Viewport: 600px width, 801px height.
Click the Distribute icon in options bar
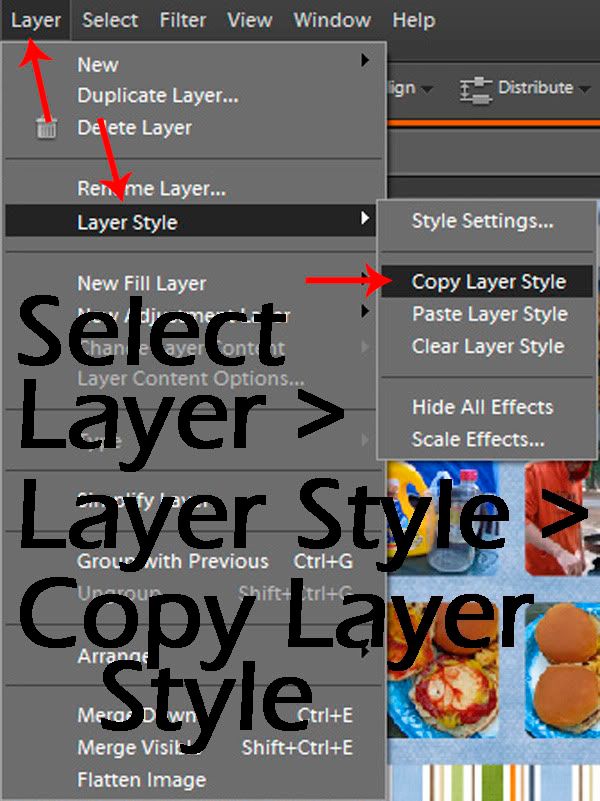pyautogui.click(x=475, y=89)
